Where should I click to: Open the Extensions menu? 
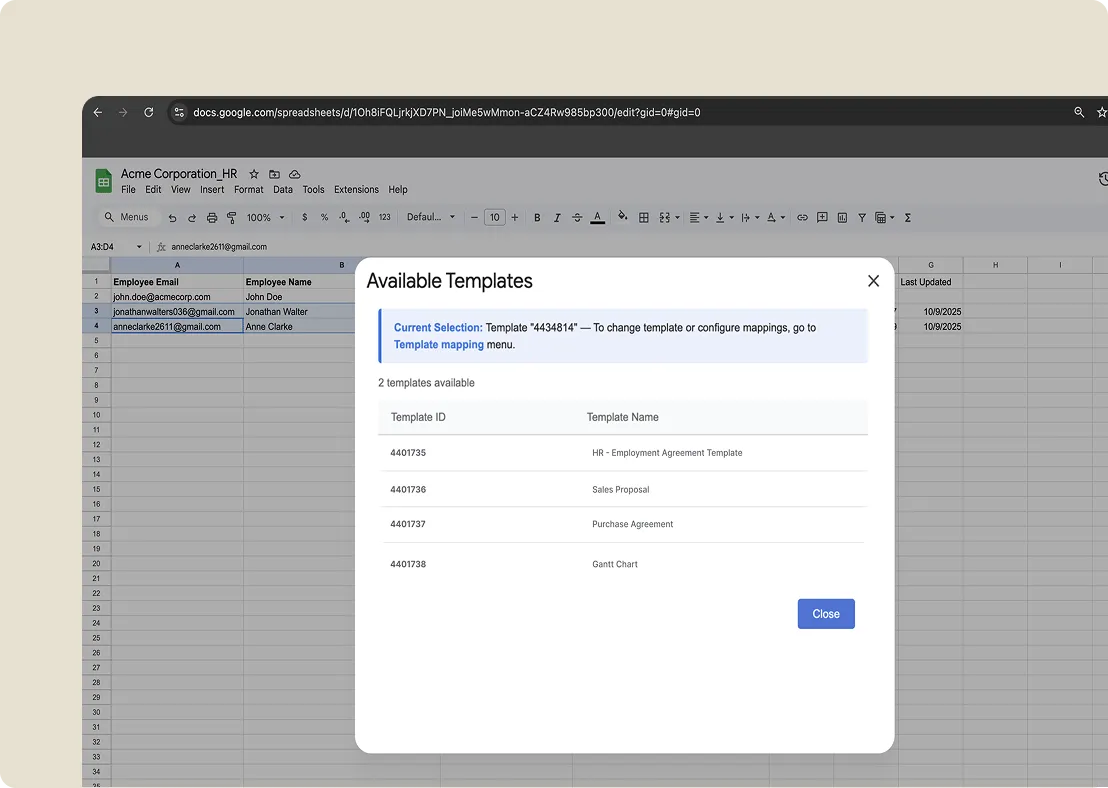[x=356, y=189]
